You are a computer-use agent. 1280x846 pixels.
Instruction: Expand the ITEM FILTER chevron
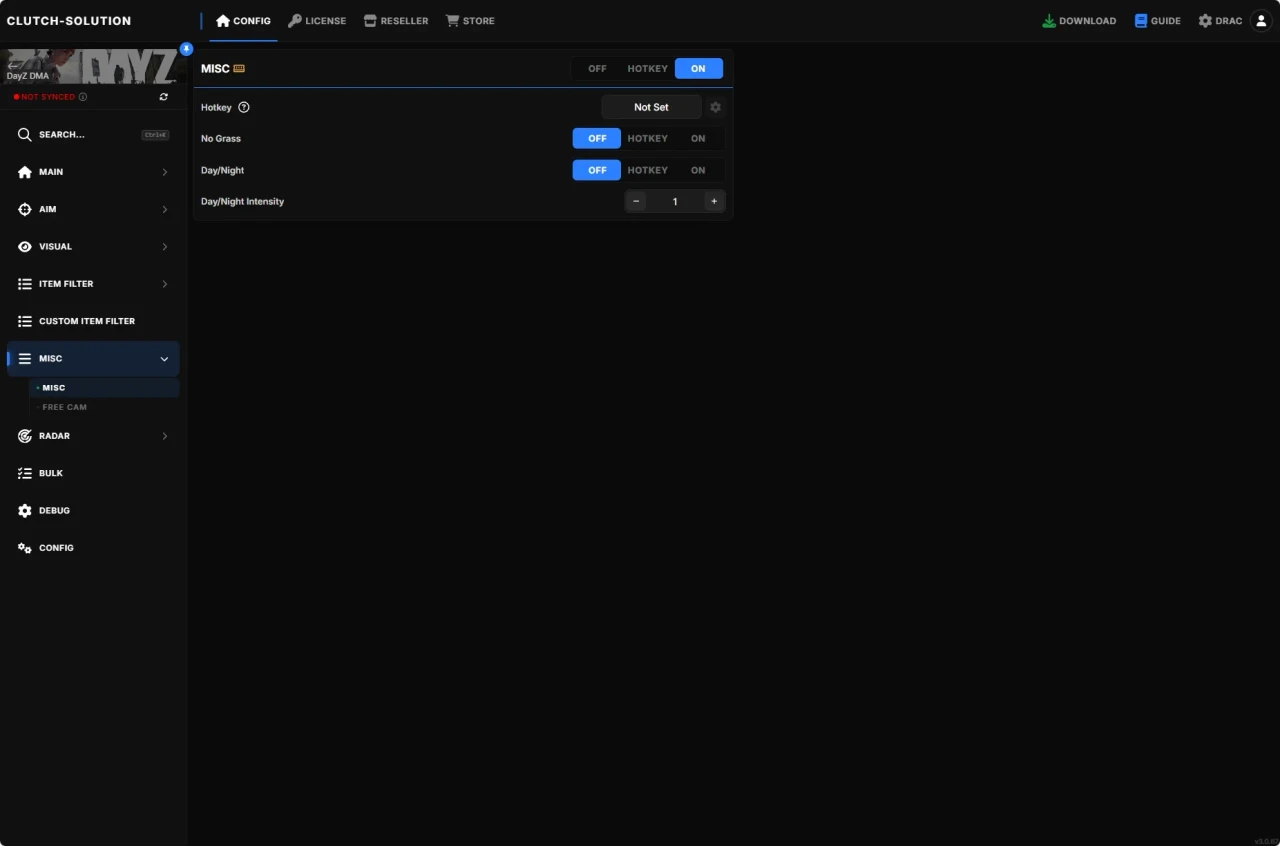165,284
